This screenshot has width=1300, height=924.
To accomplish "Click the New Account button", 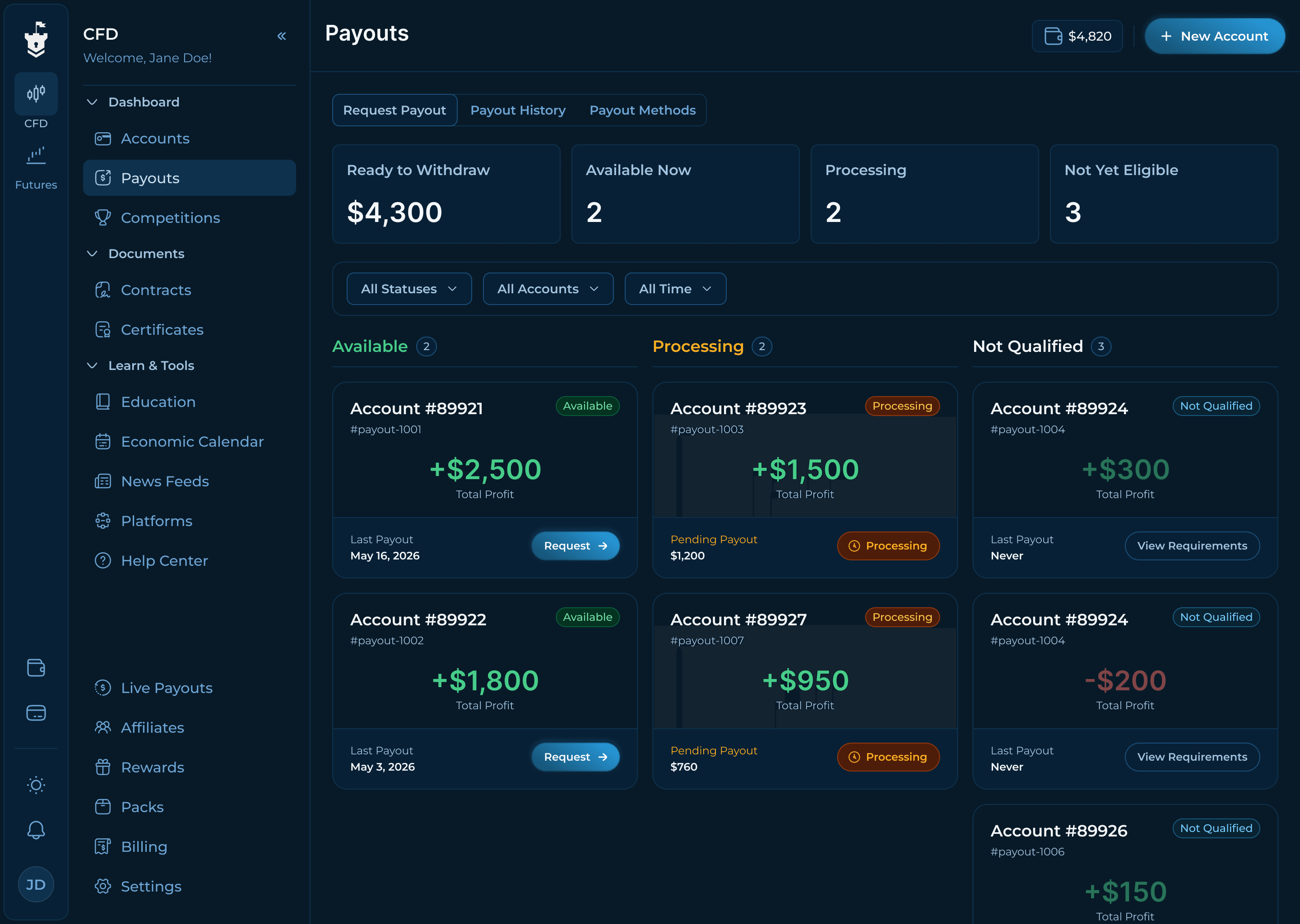I will point(1215,37).
